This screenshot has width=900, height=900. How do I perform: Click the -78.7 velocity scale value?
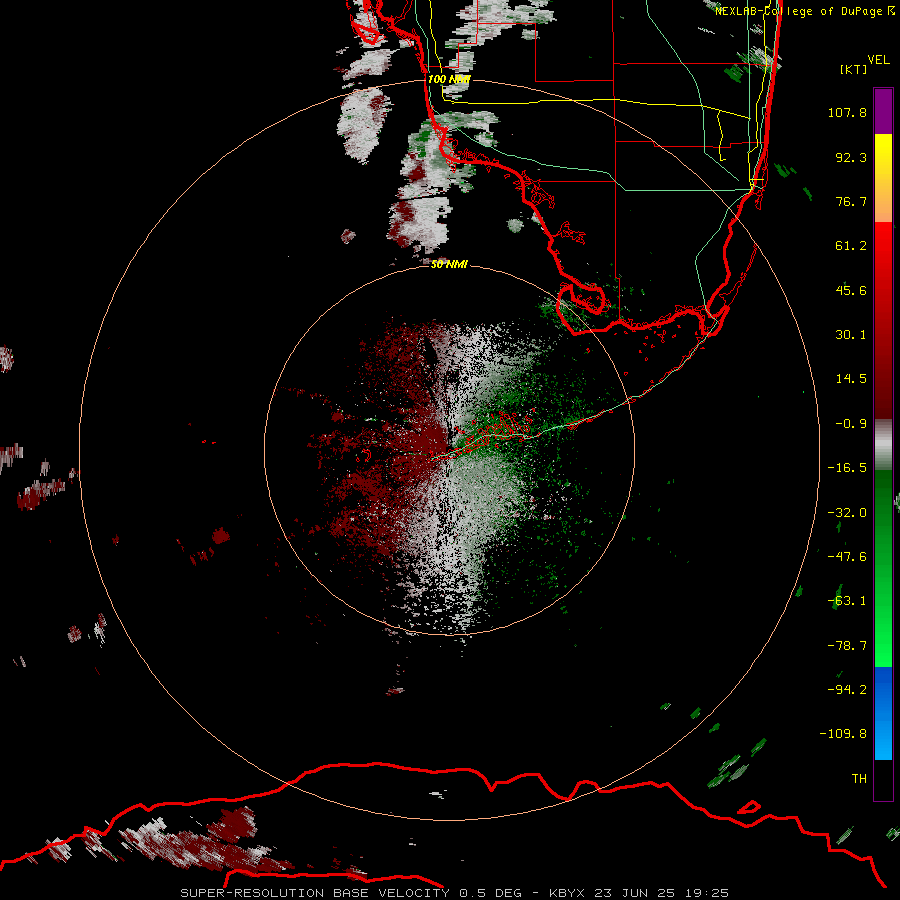point(847,646)
